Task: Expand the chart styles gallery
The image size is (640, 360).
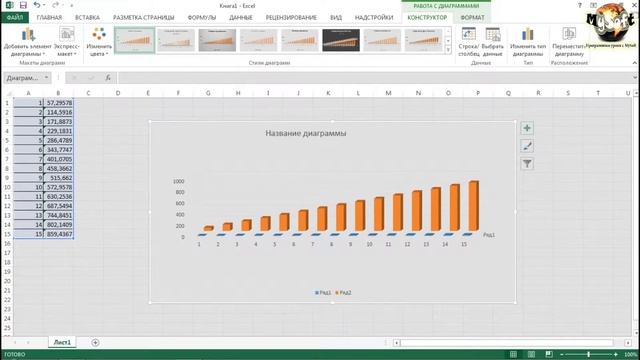Action: [448, 49]
